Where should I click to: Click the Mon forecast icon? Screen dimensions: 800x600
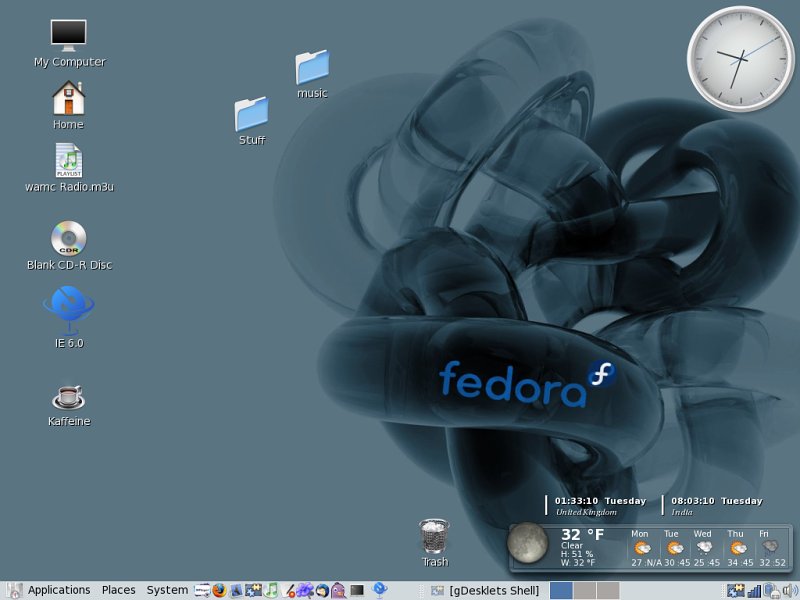pyautogui.click(x=642, y=548)
